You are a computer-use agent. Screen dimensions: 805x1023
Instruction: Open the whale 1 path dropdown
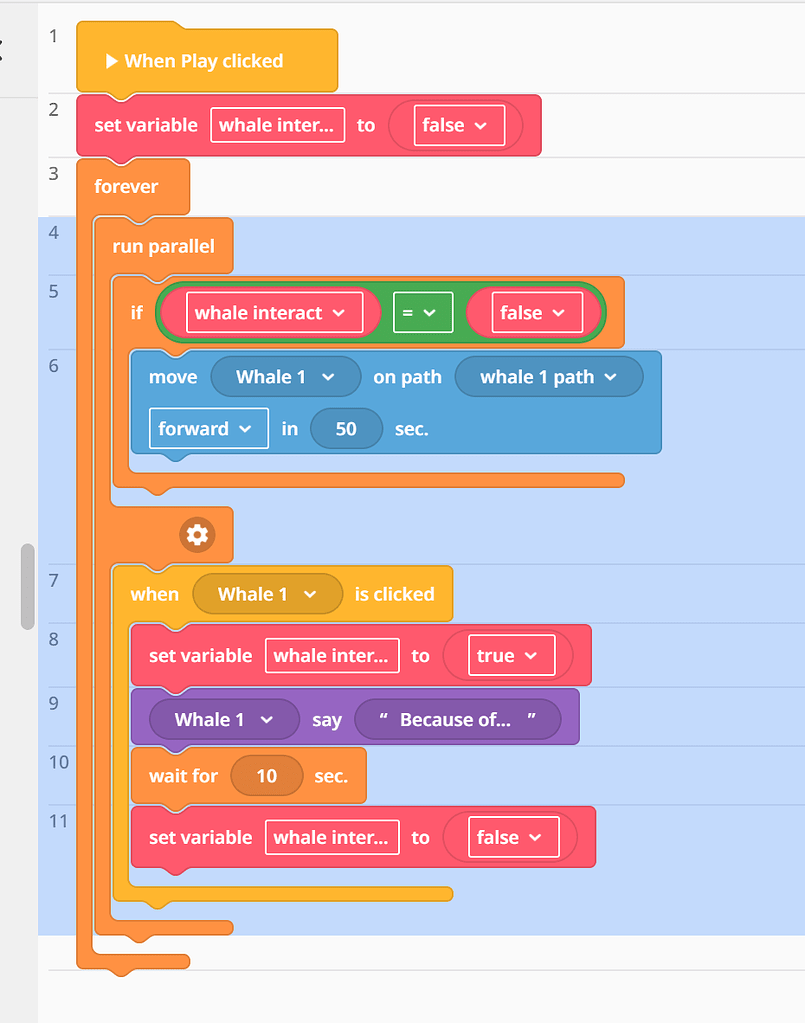coord(549,377)
